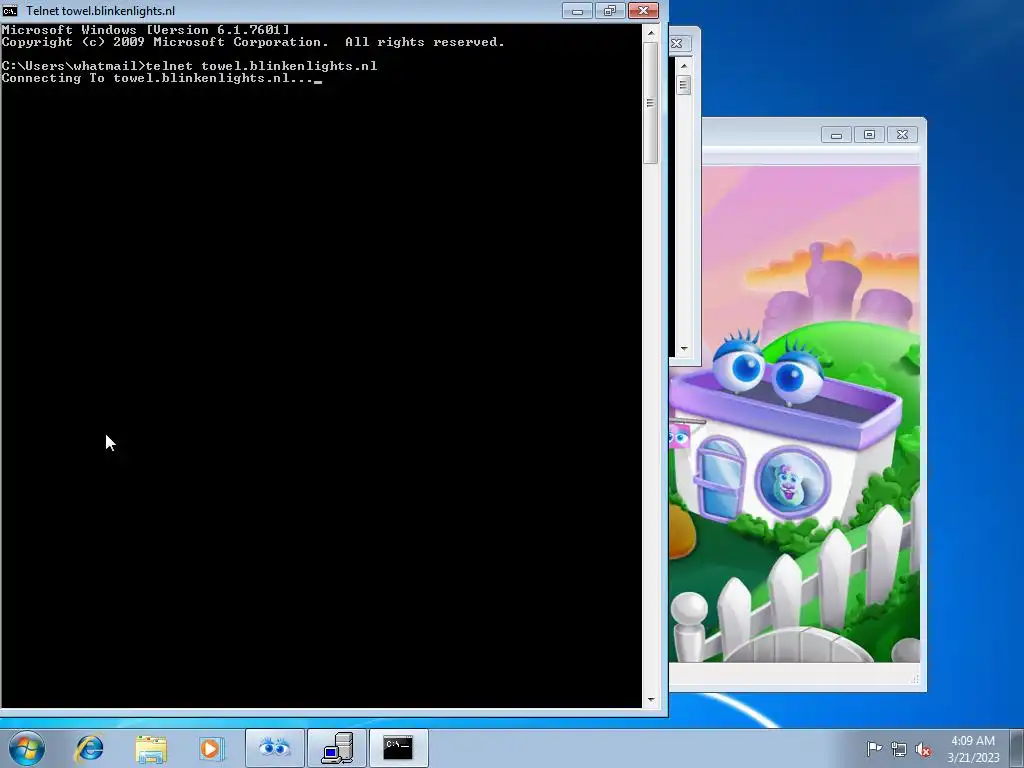Maximize the cartoon game window
The width and height of the screenshot is (1024, 768).
(869, 135)
